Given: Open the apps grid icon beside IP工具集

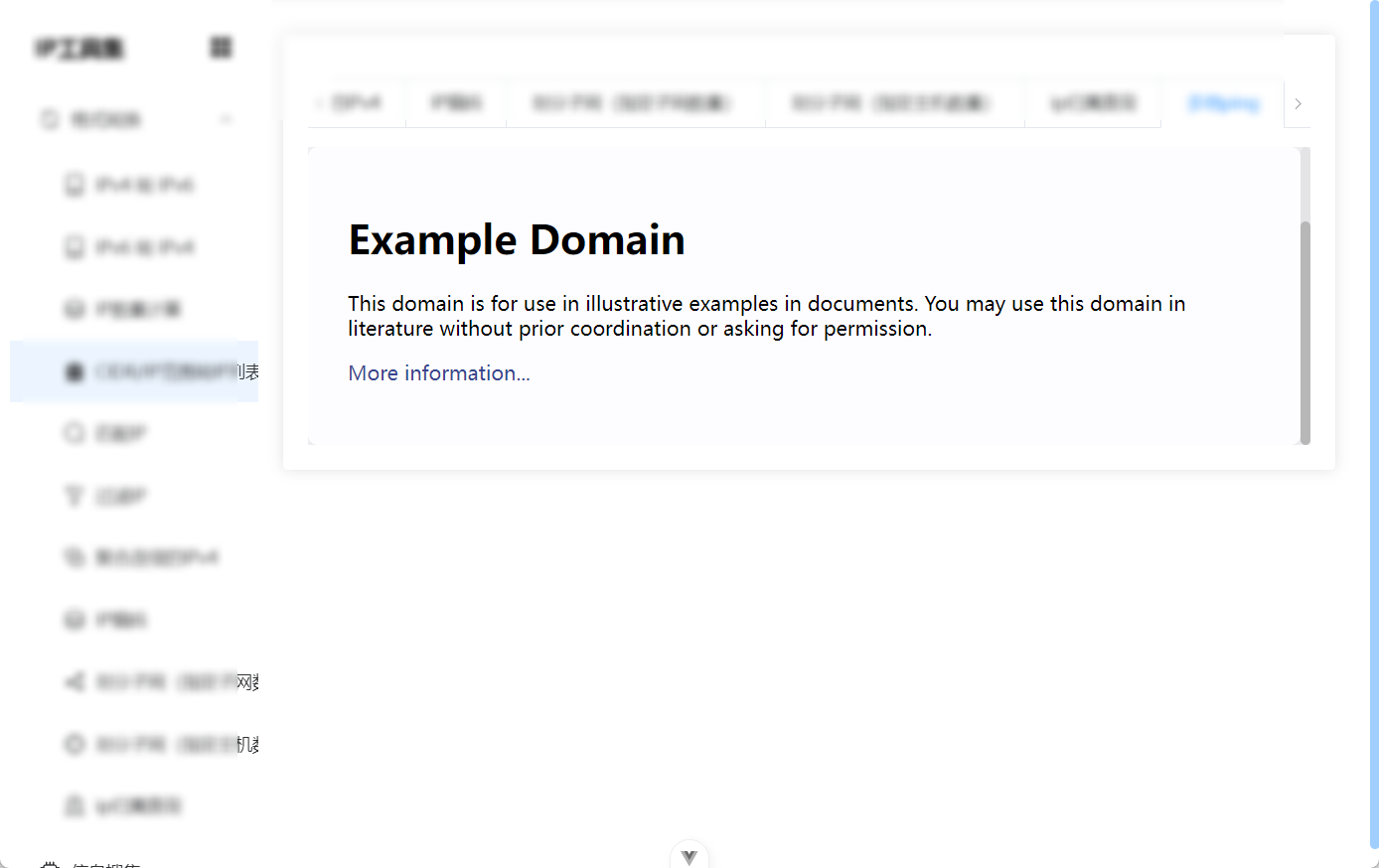Looking at the screenshot, I should [220, 47].
